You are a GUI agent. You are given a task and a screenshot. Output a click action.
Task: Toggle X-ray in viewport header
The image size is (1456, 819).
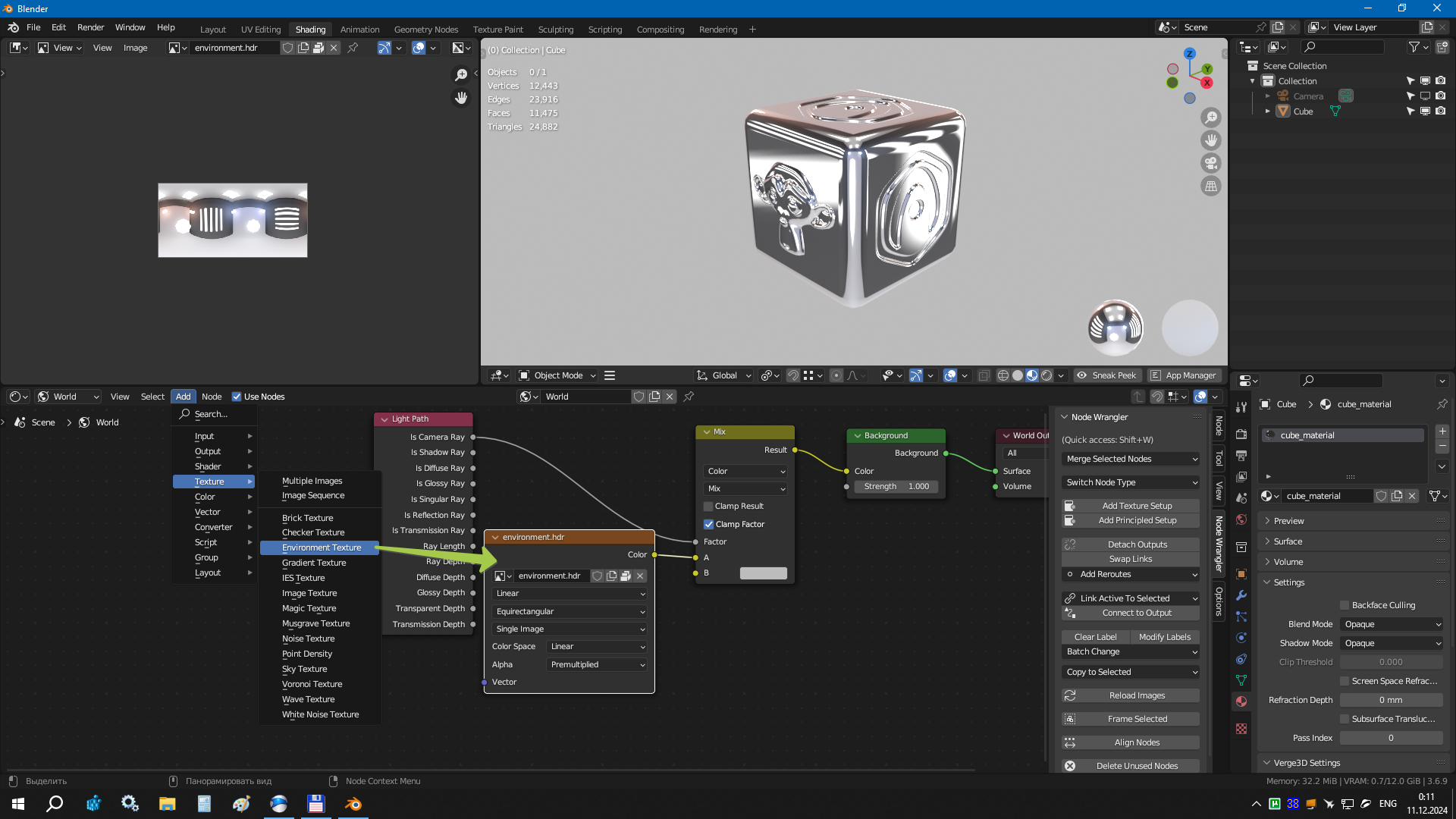pos(984,375)
